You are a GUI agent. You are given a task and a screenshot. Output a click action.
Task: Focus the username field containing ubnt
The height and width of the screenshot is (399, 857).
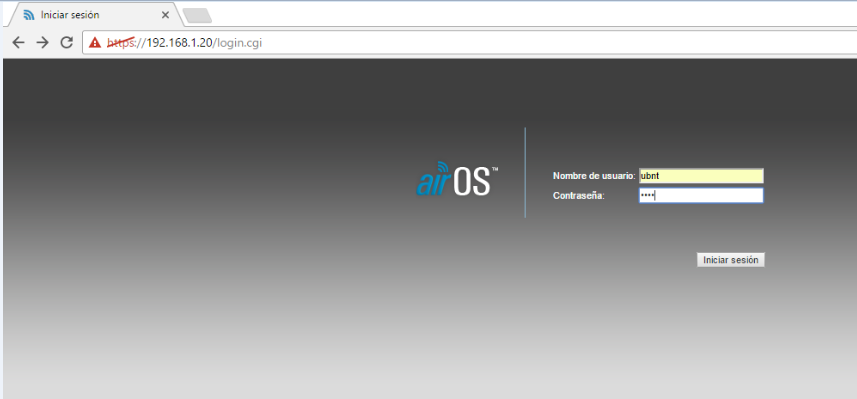[701, 176]
